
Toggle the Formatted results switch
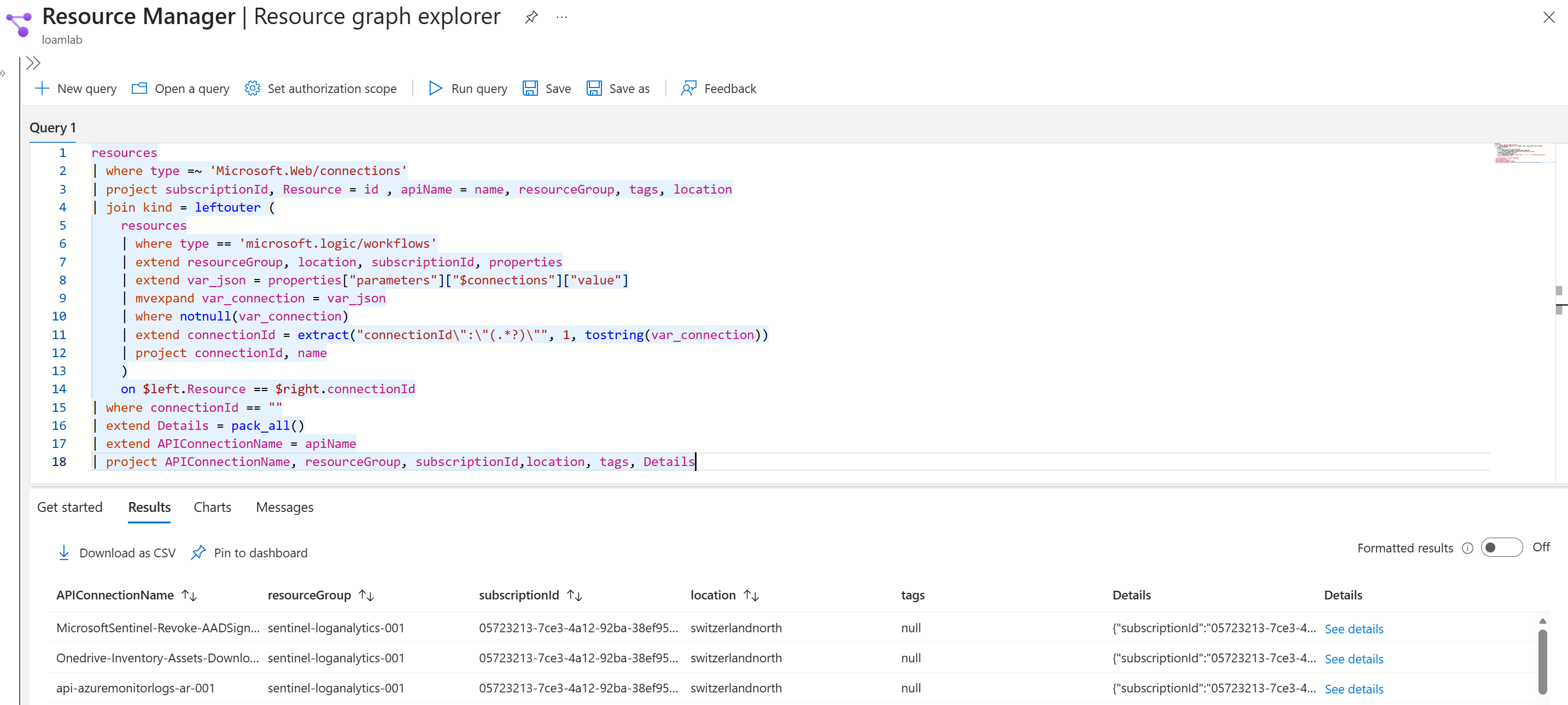[x=1501, y=548]
